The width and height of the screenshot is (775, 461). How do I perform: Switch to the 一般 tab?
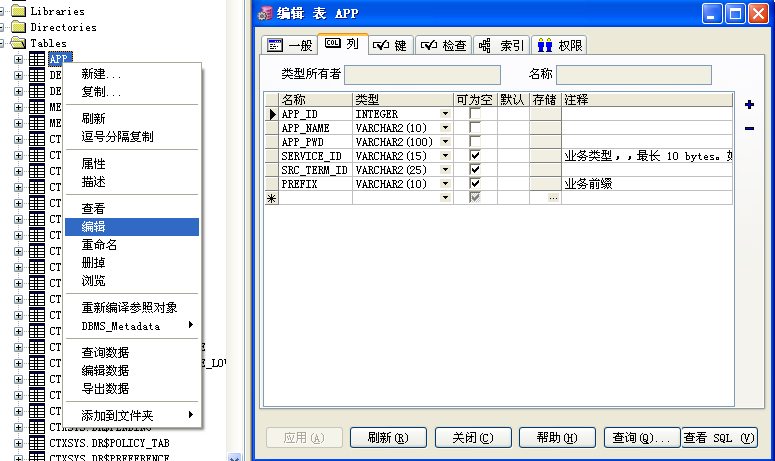coord(290,45)
